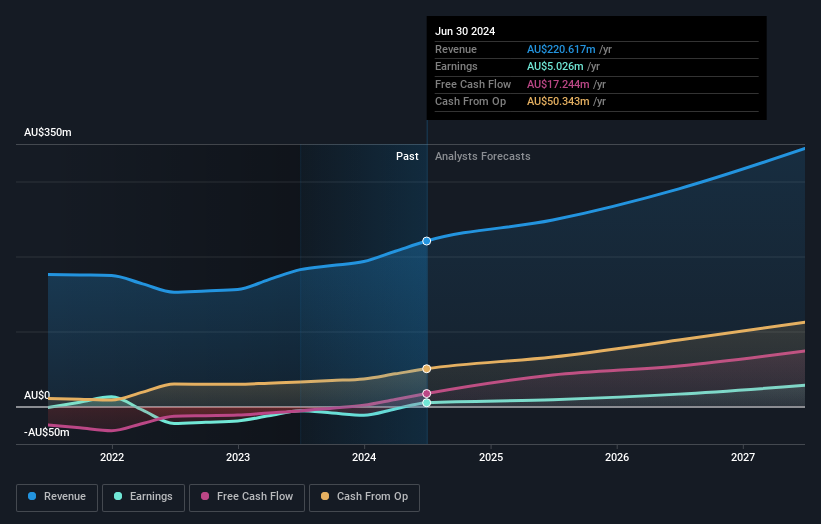
Task: Click the pink Free Cash Flow data point
Action: [427, 394]
